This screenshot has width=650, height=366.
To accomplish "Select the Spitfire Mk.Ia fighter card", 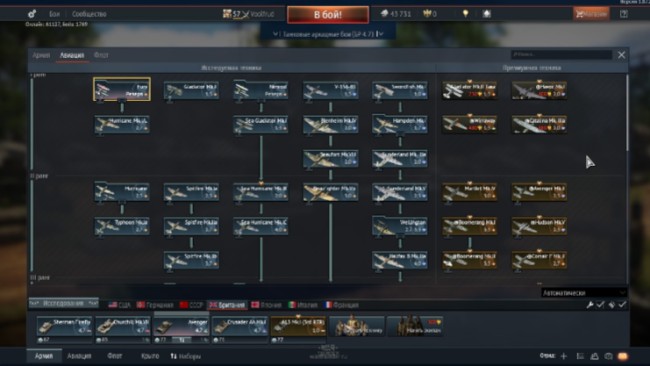I will [x=191, y=192].
